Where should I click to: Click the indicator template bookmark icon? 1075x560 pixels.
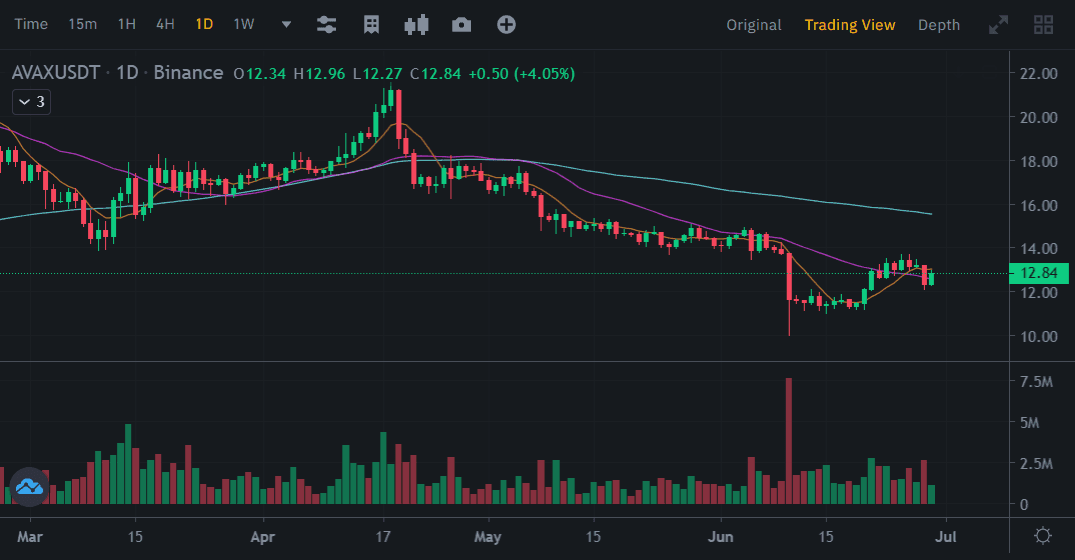(371, 24)
